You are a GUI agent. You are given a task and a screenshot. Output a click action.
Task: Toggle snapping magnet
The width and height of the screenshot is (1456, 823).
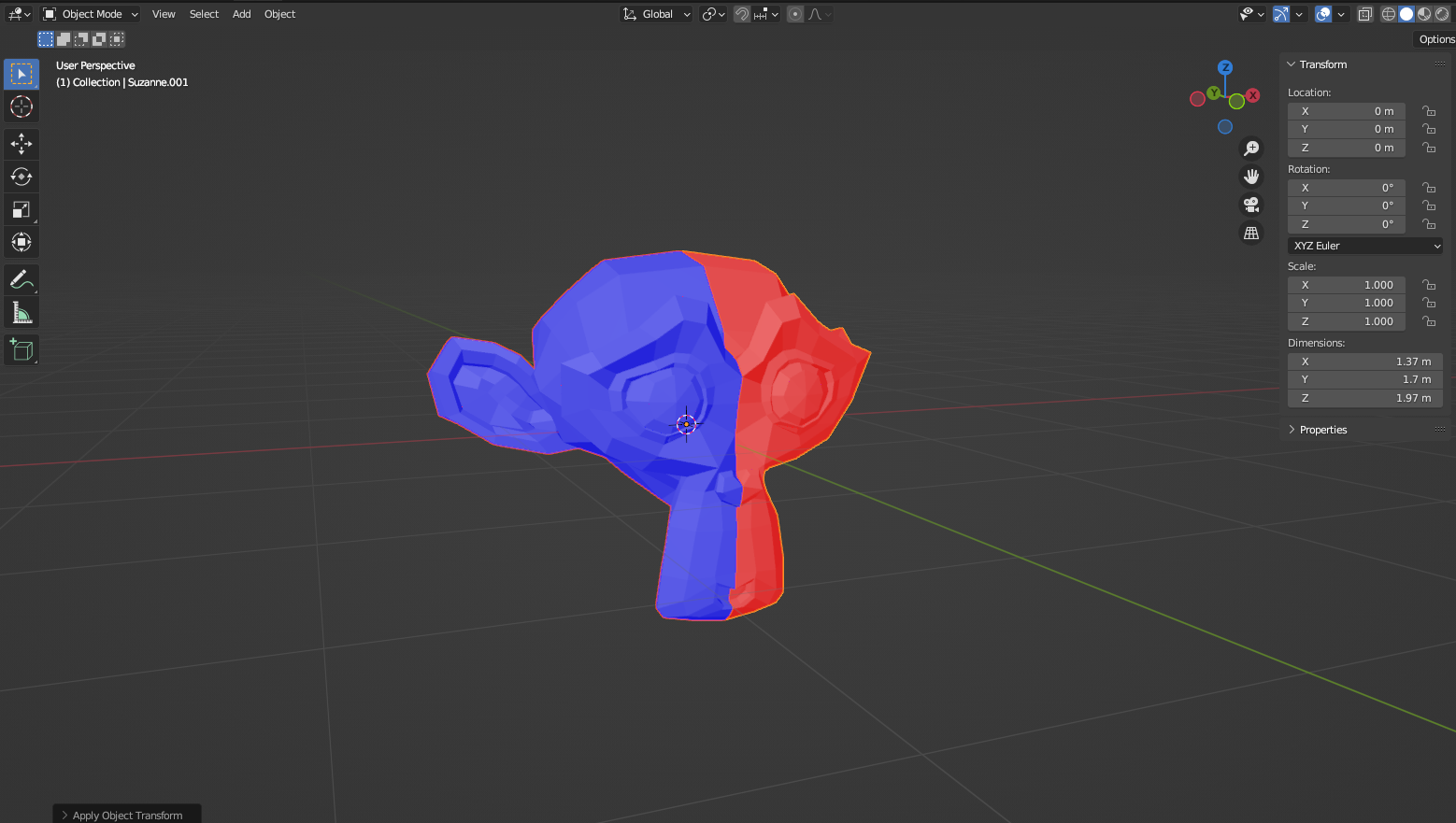(x=742, y=14)
